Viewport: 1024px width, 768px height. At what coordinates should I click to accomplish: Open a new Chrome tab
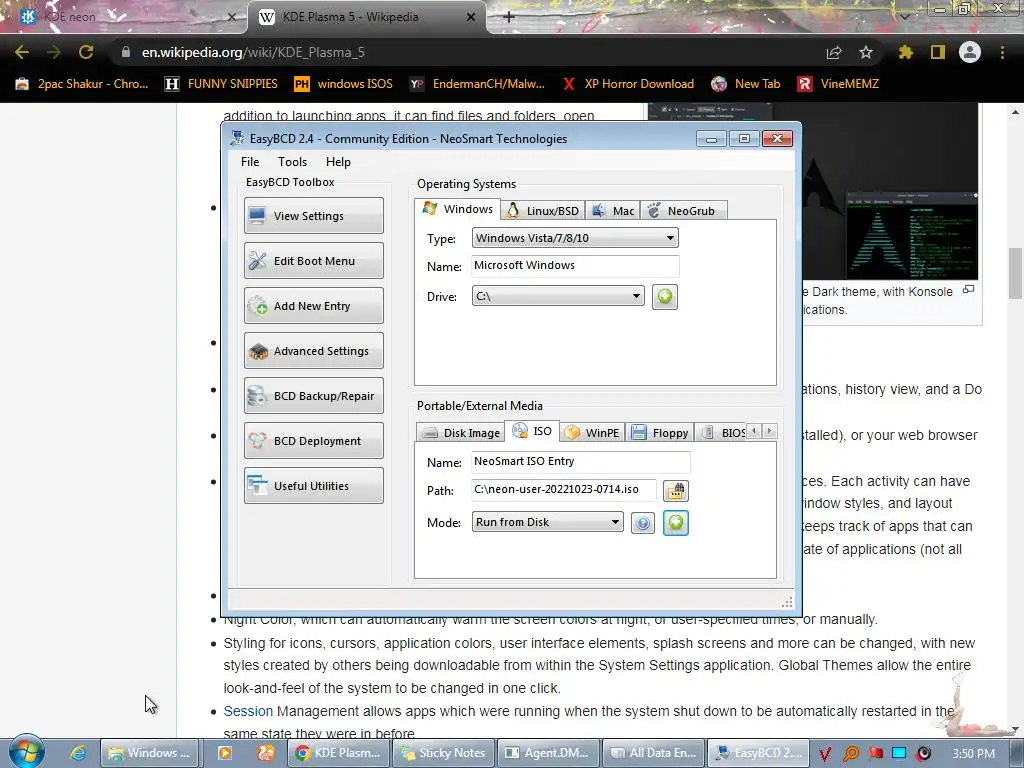[x=509, y=17]
